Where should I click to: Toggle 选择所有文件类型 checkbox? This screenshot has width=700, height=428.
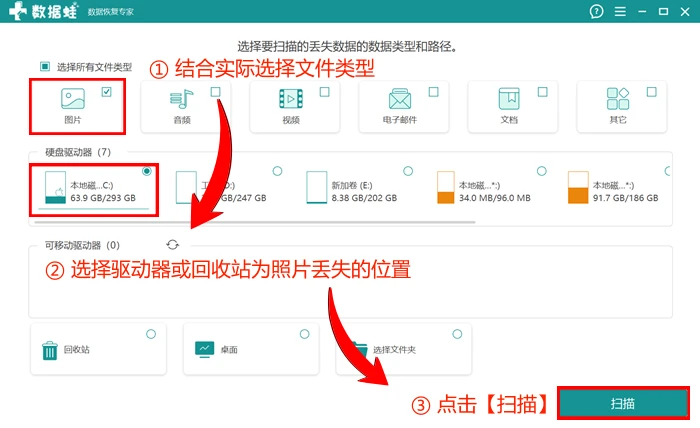coord(45,66)
